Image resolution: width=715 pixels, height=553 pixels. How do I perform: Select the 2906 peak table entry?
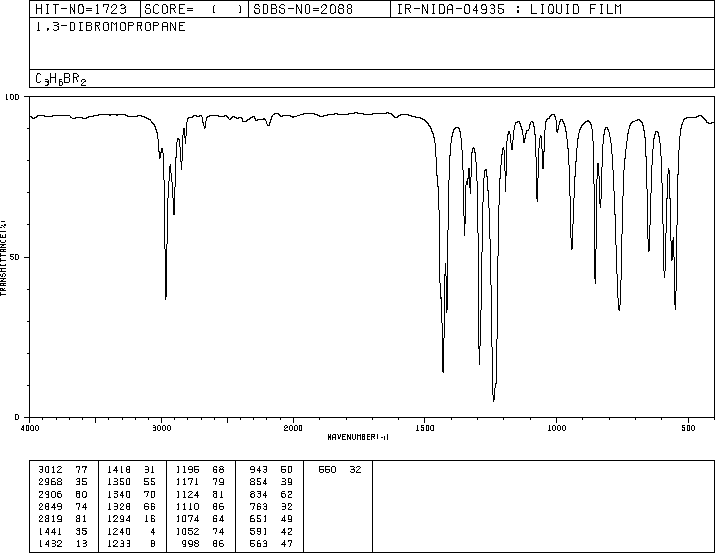point(63,494)
